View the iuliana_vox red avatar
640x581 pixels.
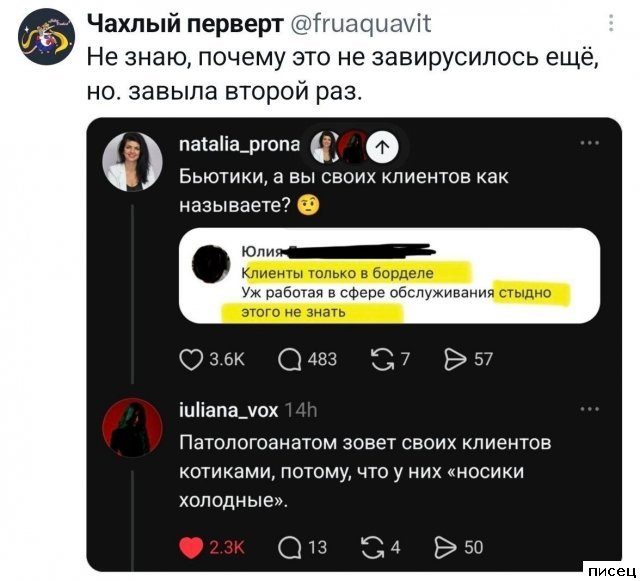(x=132, y=427)
